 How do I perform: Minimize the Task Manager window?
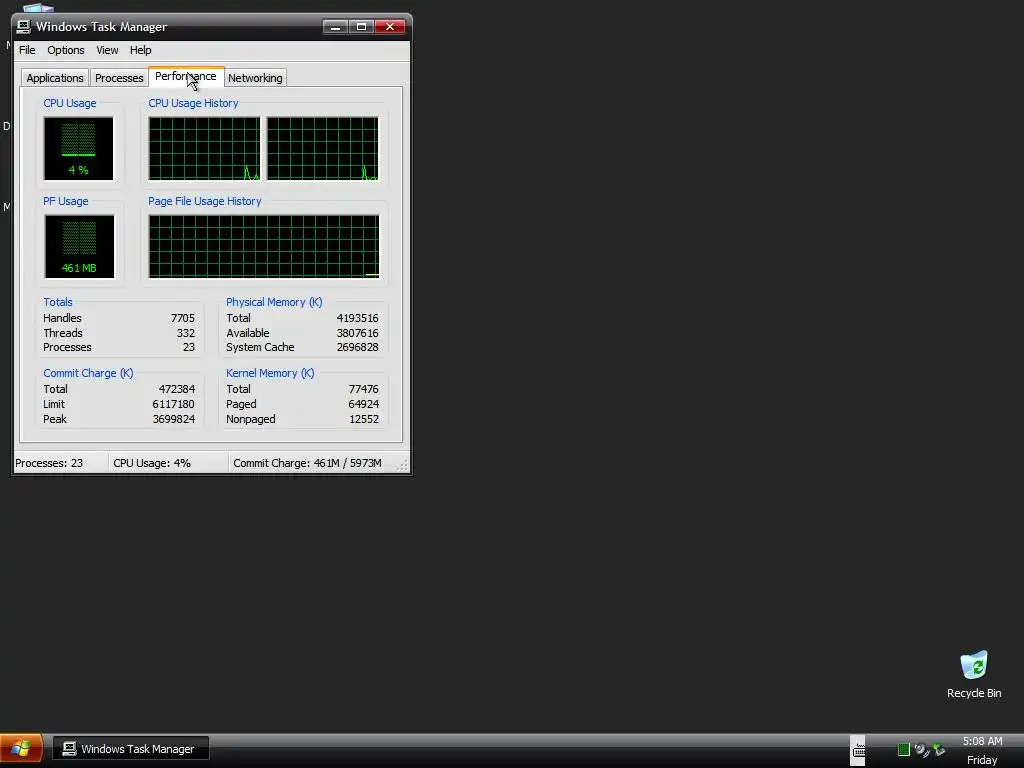tap(335, 27)
